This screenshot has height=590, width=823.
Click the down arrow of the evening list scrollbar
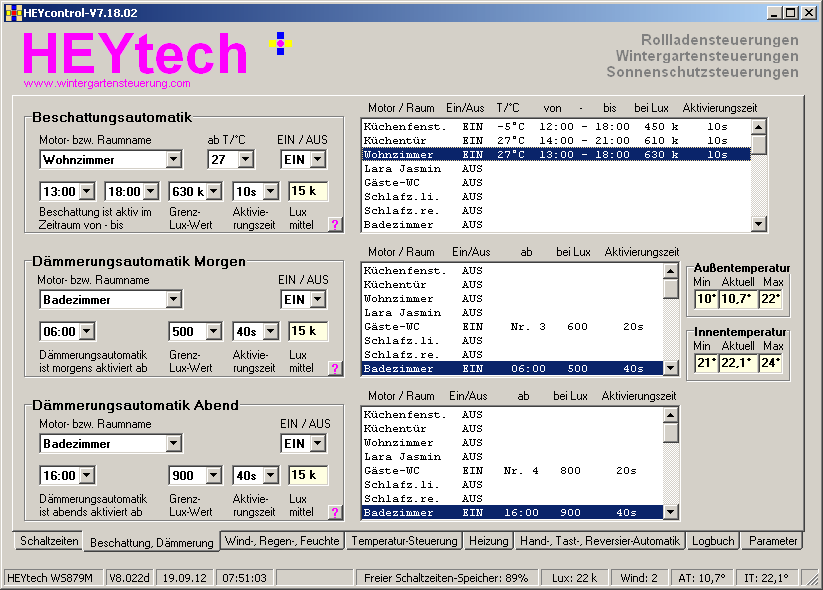[671, 512]
